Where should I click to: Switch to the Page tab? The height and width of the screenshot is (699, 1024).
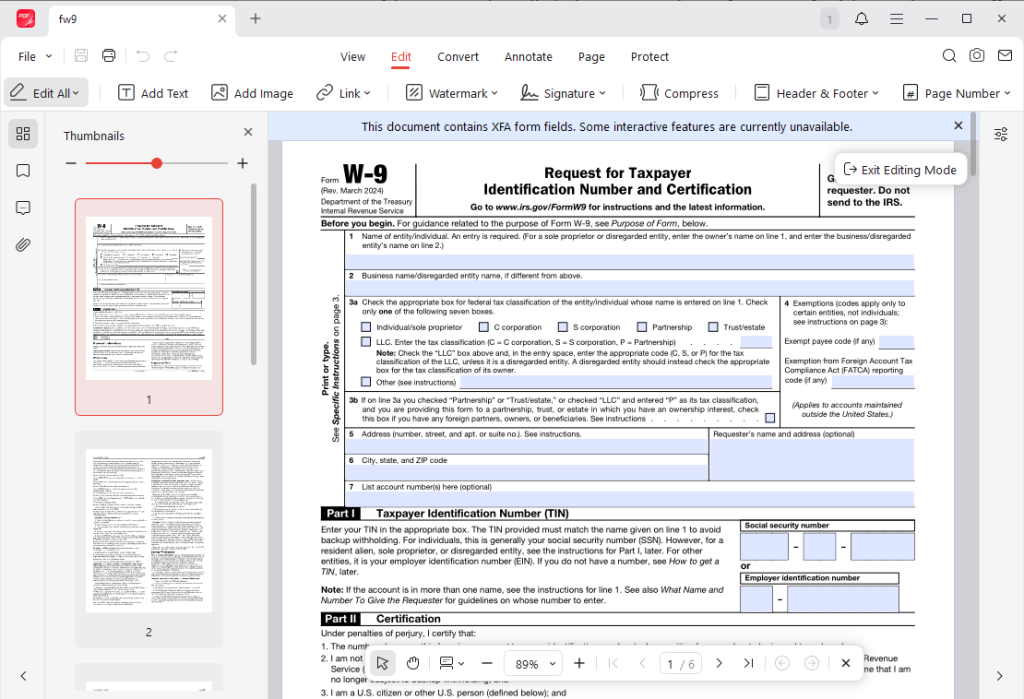pyautogui.click(x=592, y=57)
